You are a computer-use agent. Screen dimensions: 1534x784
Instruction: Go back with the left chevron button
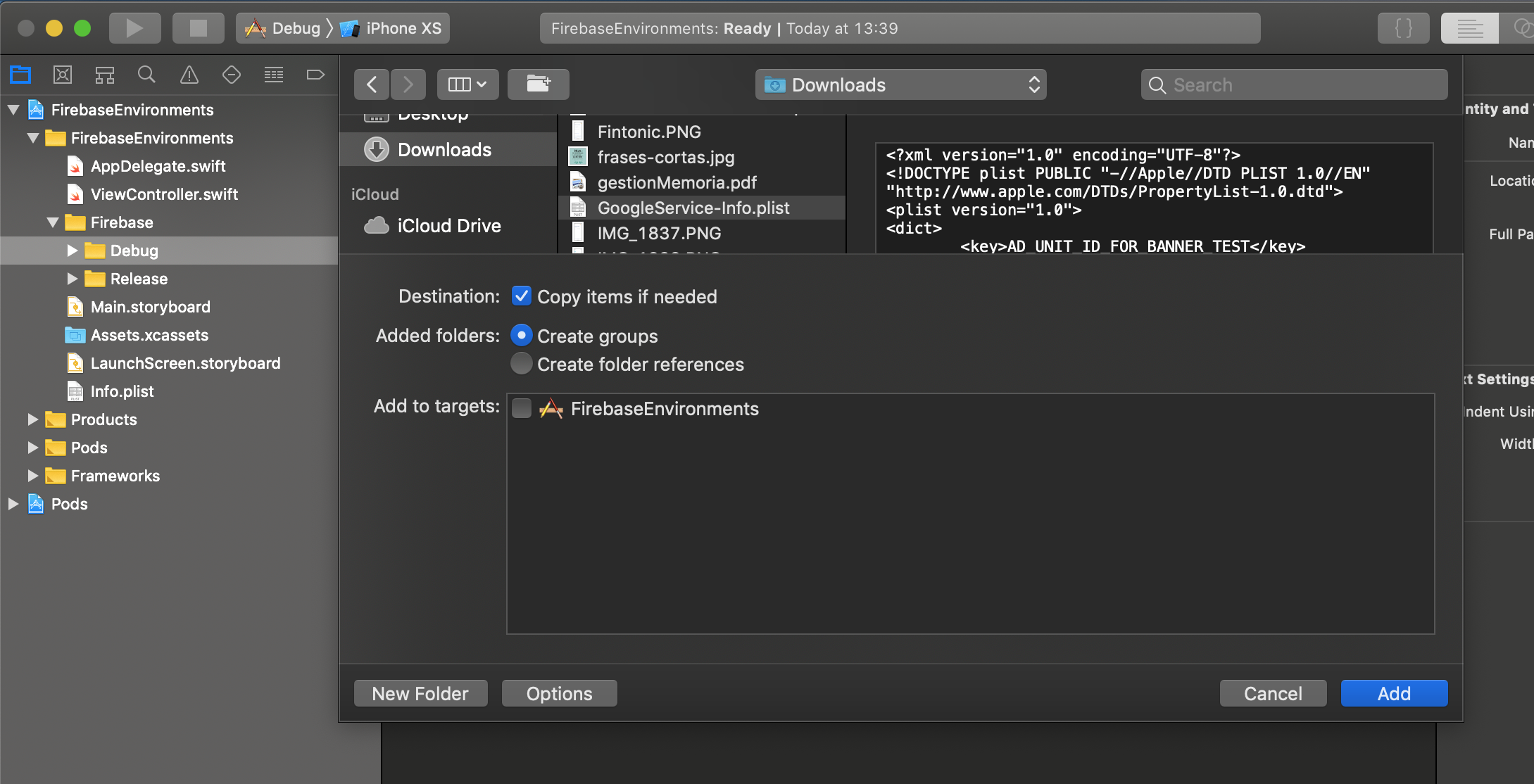pyautogui.click(x=372, y=84)
